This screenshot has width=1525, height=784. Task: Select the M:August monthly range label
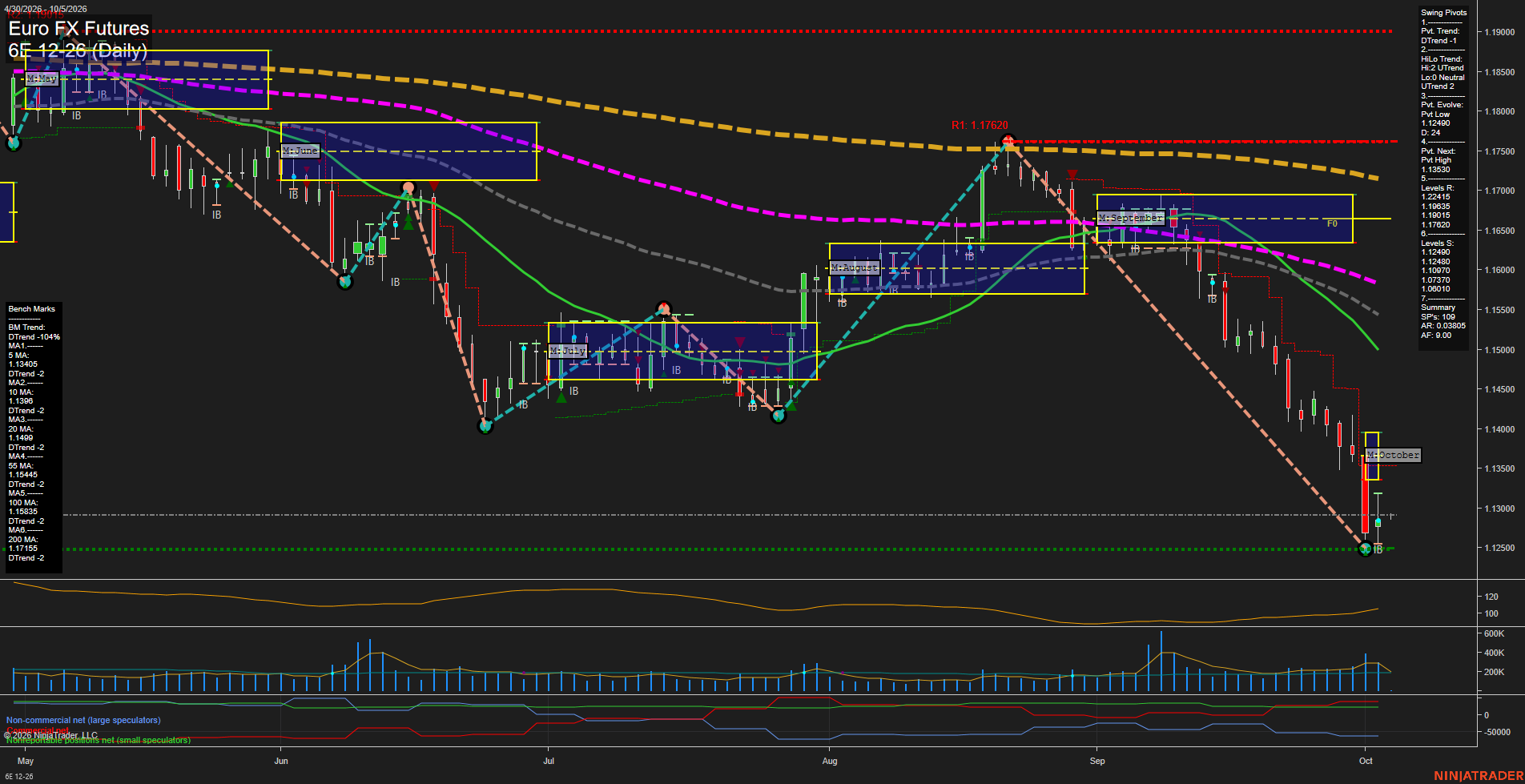(855, 267)
